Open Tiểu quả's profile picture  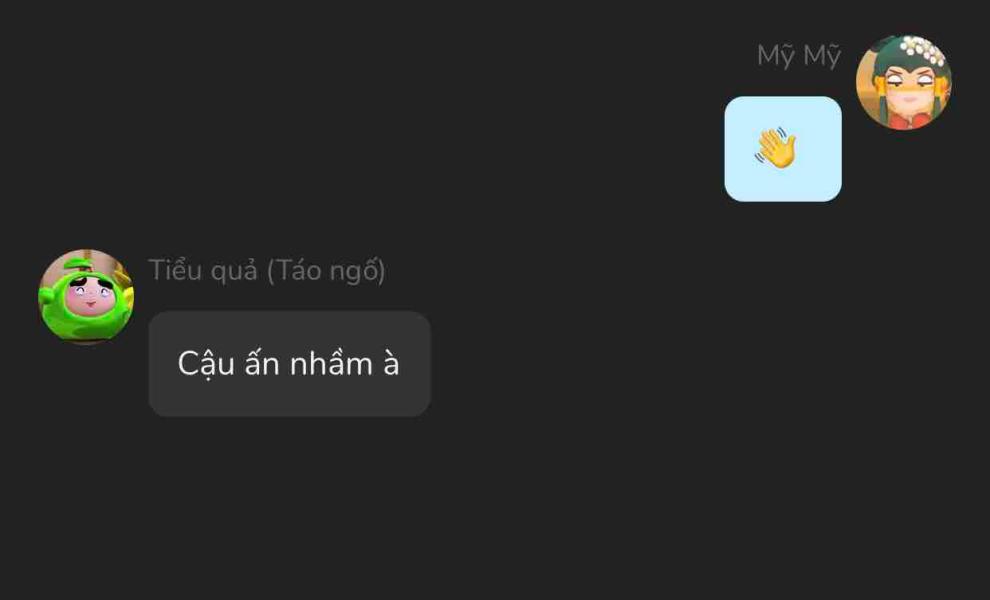(x=86, y=297)
